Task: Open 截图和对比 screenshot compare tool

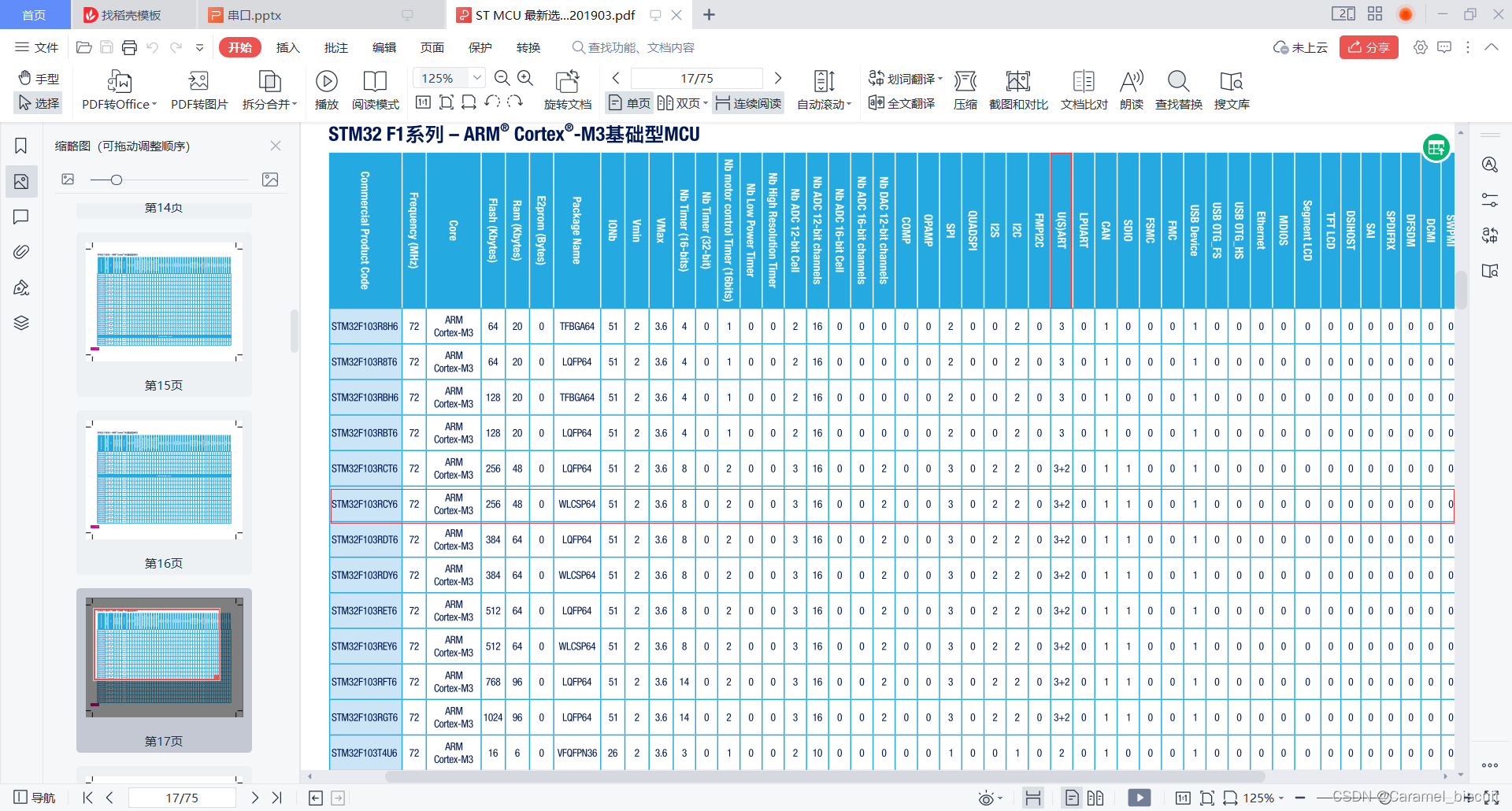Action: (1018, 90)
